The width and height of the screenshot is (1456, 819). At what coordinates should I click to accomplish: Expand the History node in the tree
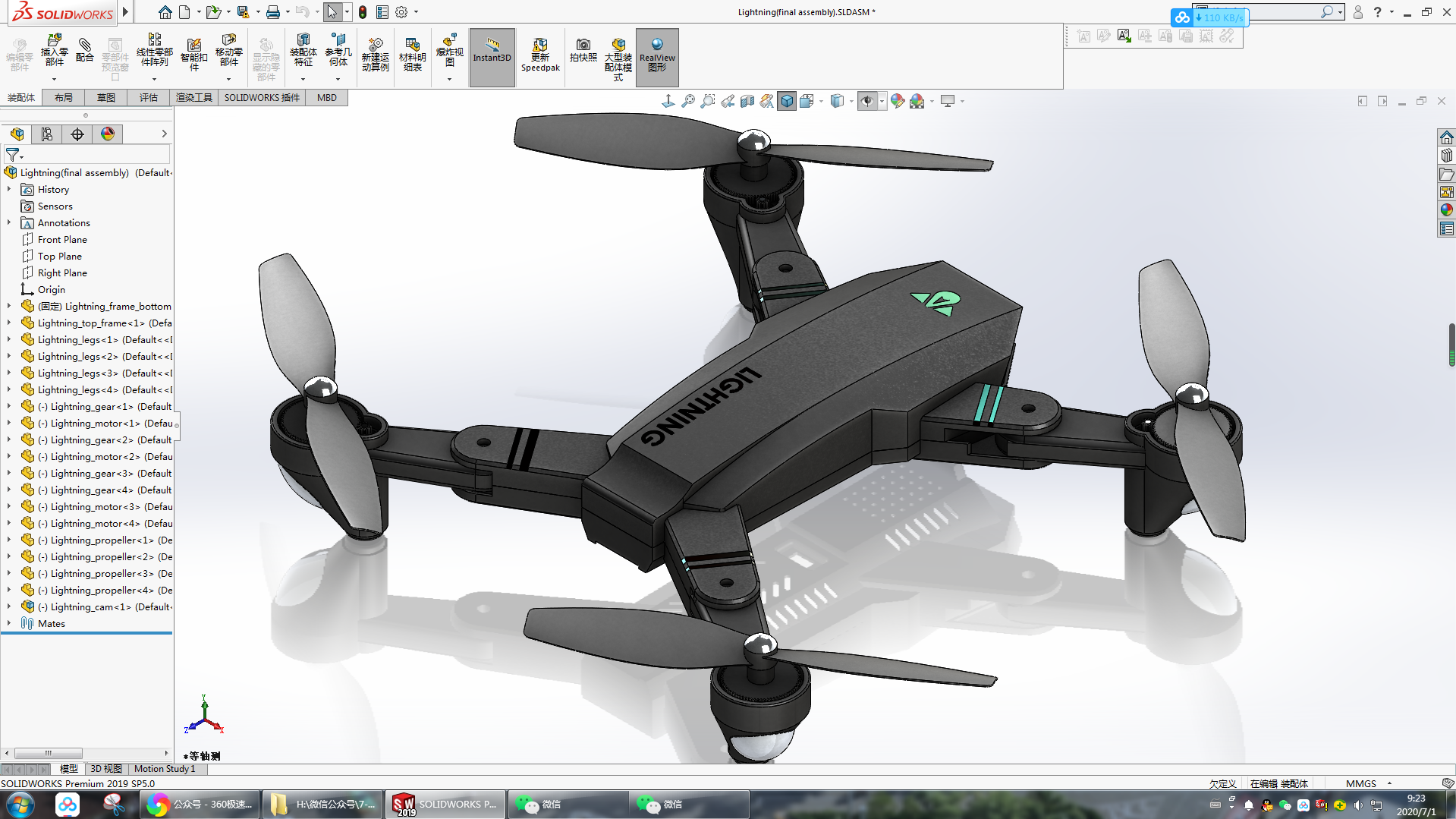coord(9,189)
